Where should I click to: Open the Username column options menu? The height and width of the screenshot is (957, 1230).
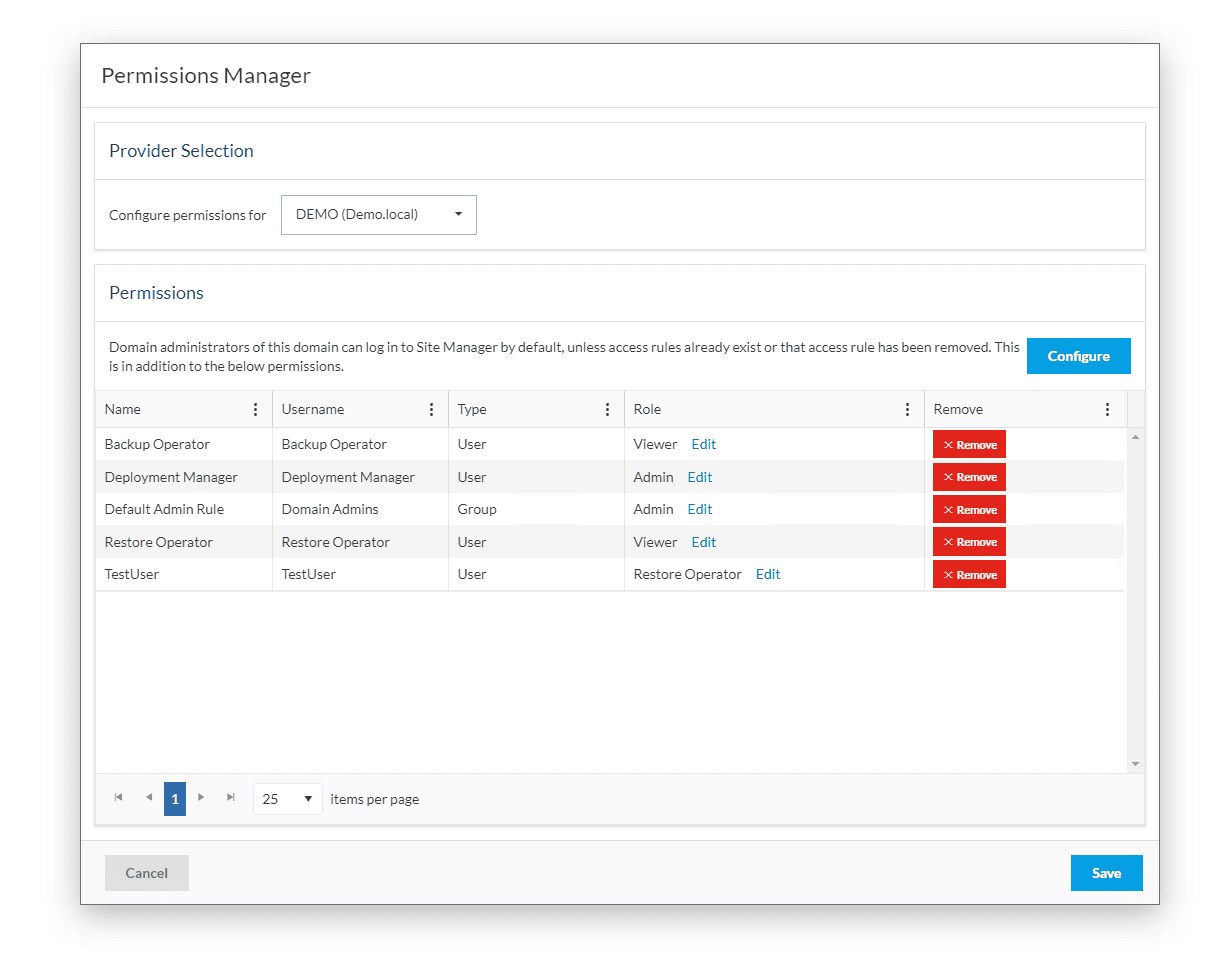tap(431, 409)
